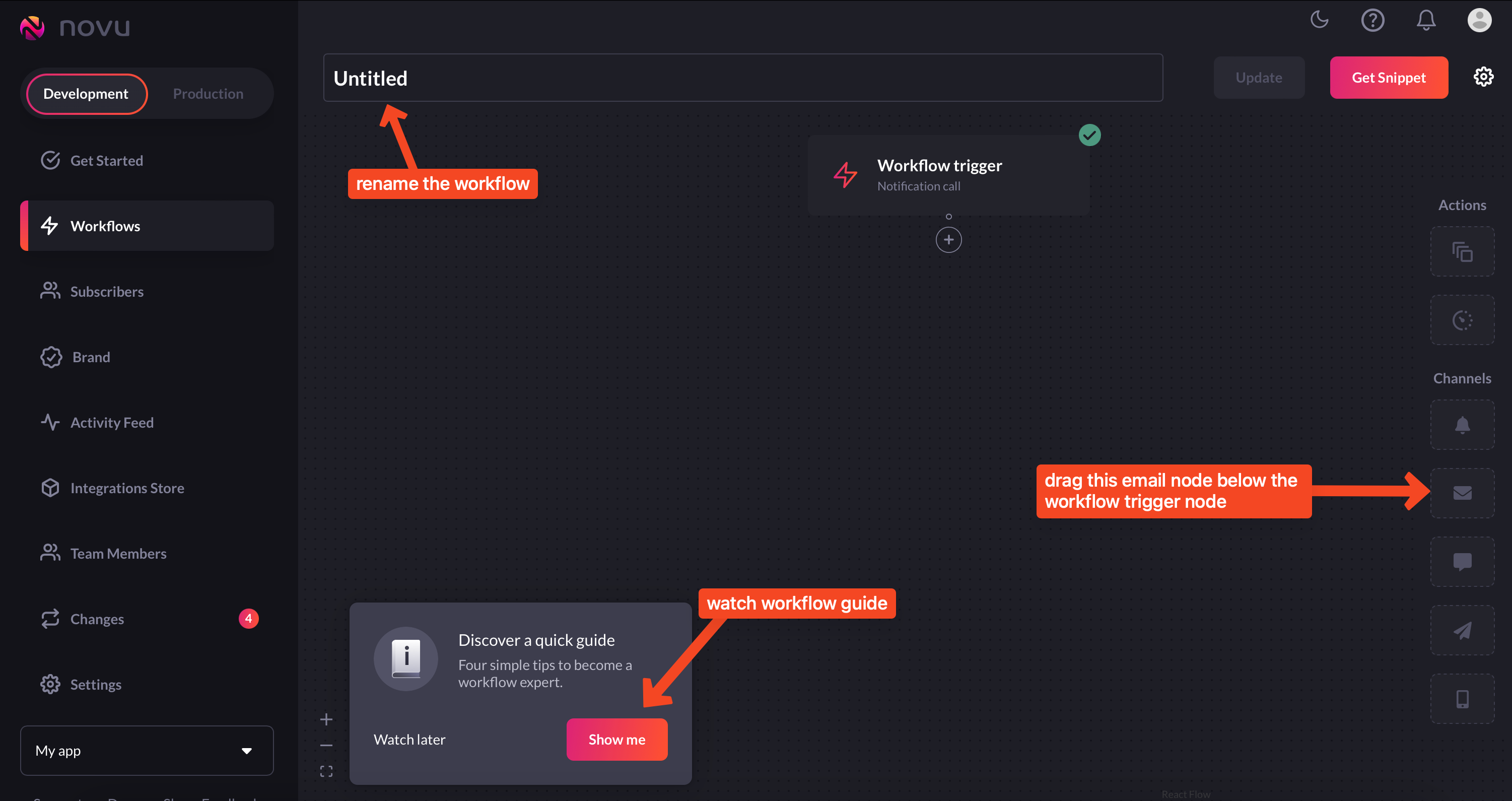Click the Get Snippet button
The image size is (1512, 801).
click(1388, 78)
